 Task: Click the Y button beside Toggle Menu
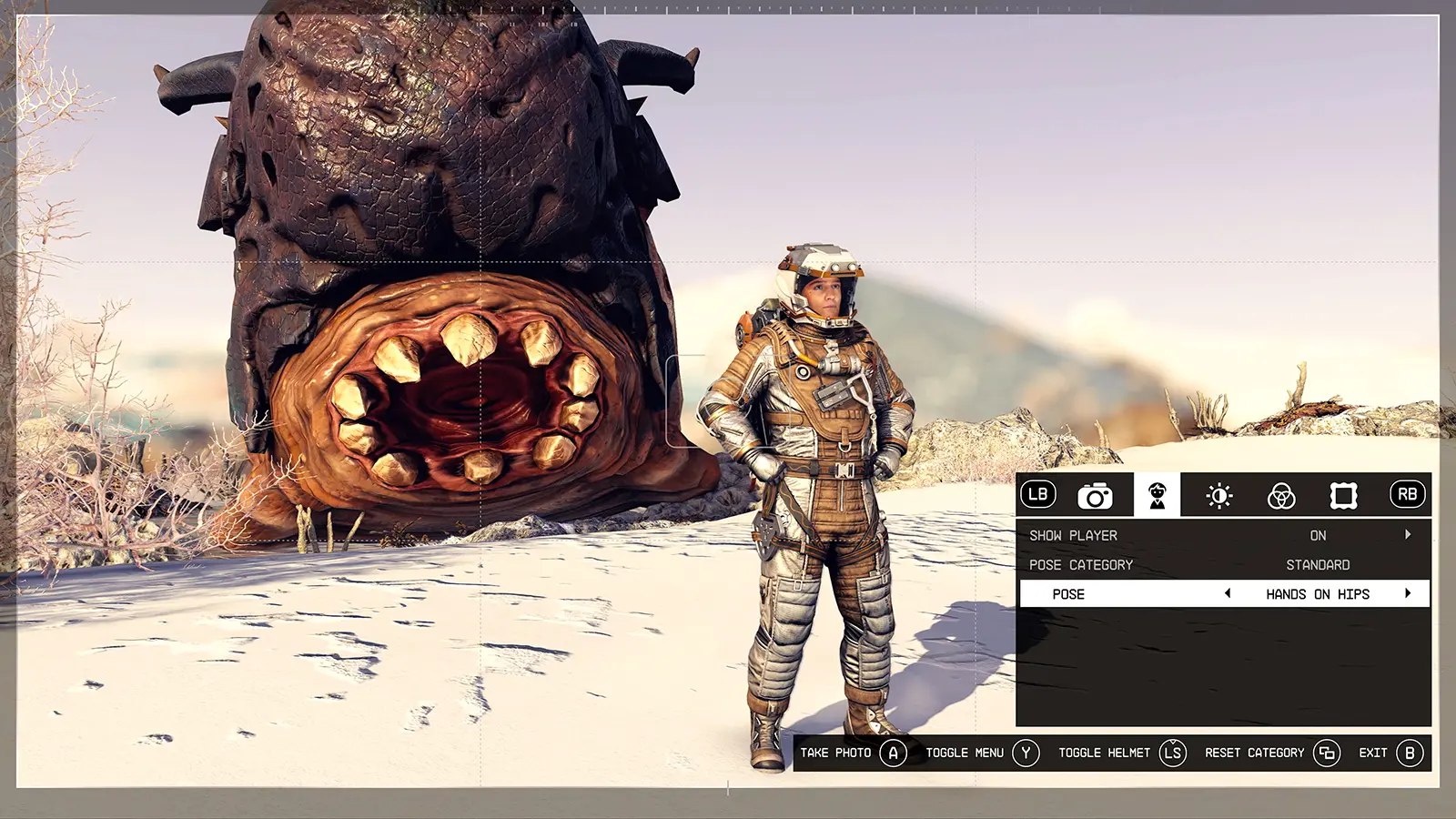tap(1026, 753)
